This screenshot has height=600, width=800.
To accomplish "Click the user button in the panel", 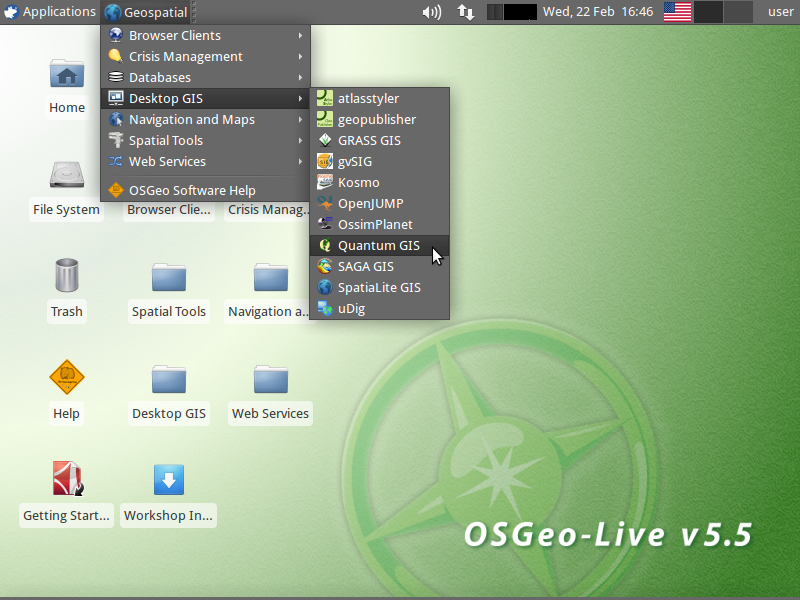I will click(x=780, y=12).
